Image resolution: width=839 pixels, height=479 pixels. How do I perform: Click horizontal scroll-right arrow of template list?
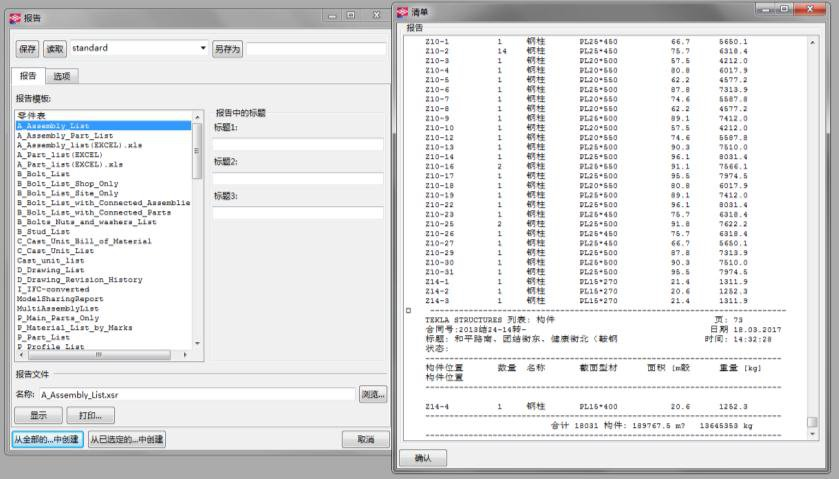click(x=185, y=355)
